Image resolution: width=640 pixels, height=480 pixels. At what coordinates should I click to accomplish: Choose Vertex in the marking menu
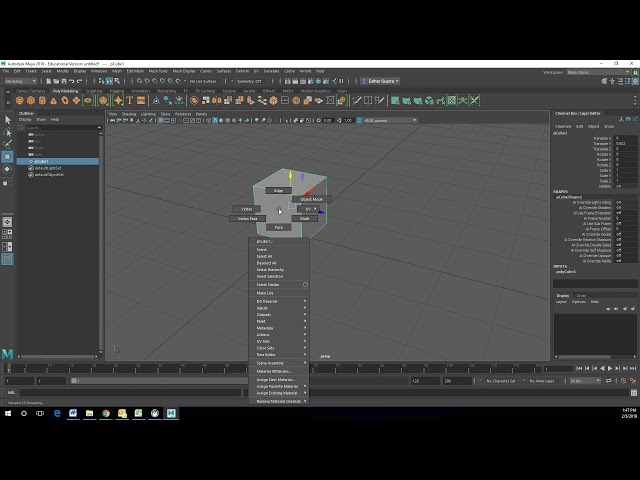247,209
